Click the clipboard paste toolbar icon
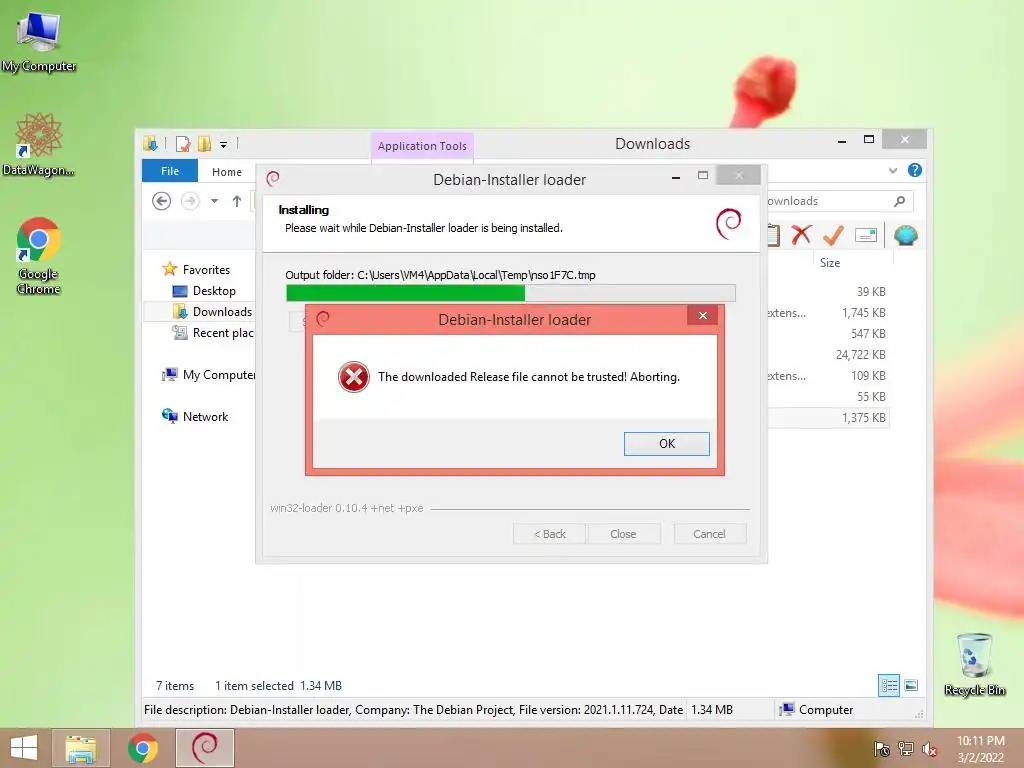This screenshot has width=1024, height=768. [x=773, y=235]
